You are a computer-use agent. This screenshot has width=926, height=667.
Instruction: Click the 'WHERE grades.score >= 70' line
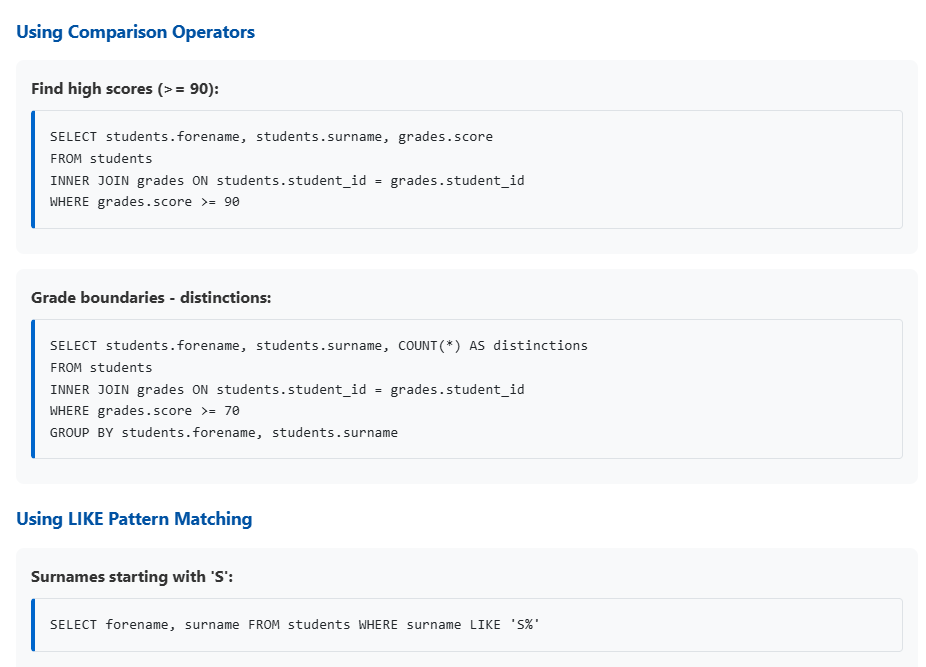145,411
